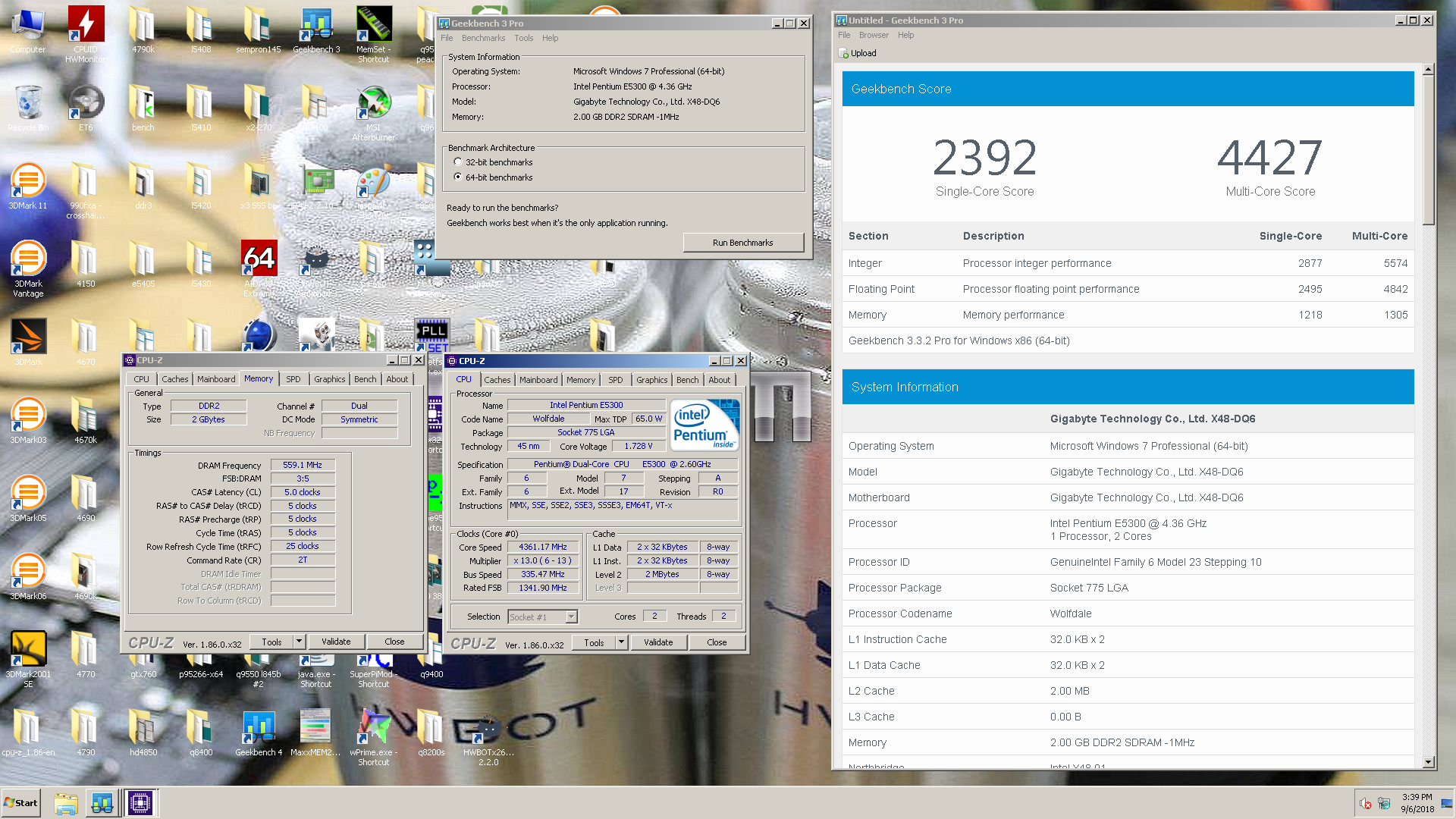Open Bench tab in right CPU-Z

click(x=687, y=380)
